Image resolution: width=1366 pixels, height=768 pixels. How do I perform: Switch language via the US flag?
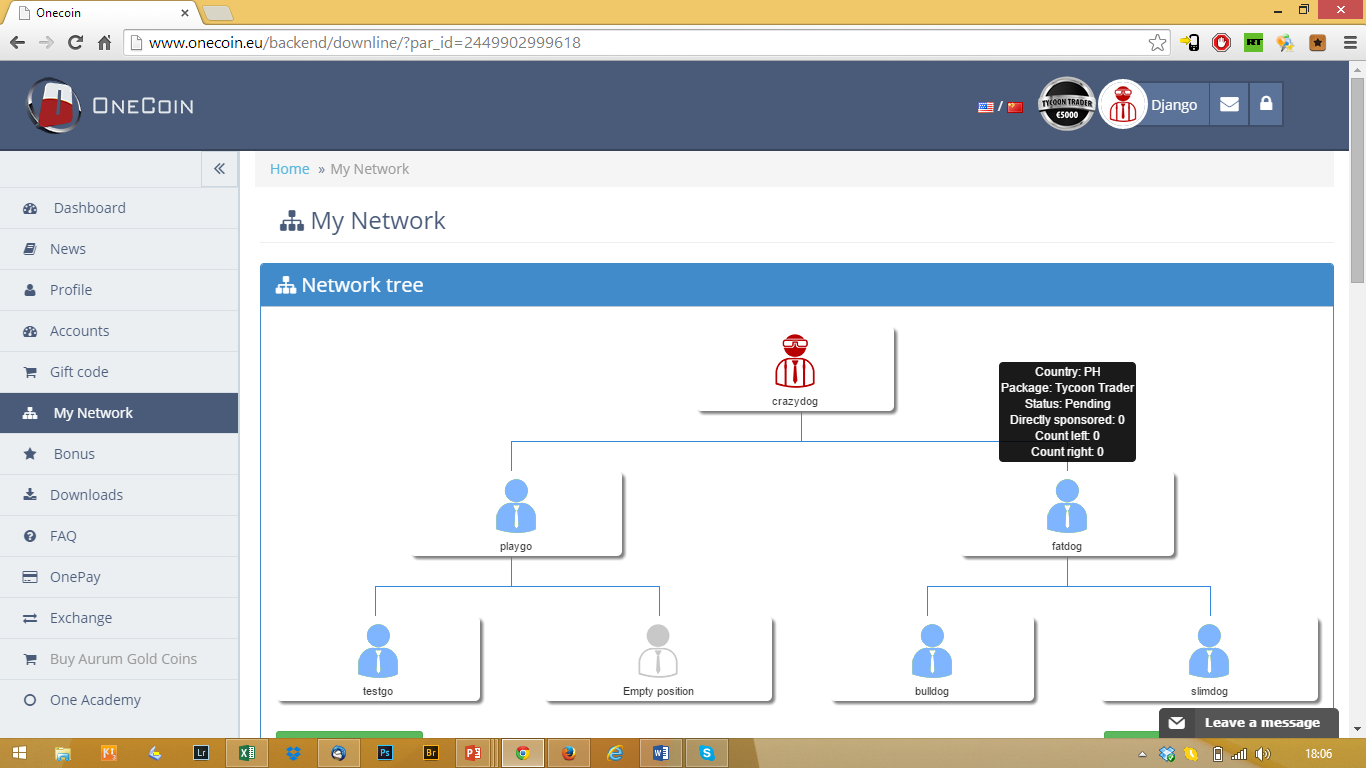[985, 107]
